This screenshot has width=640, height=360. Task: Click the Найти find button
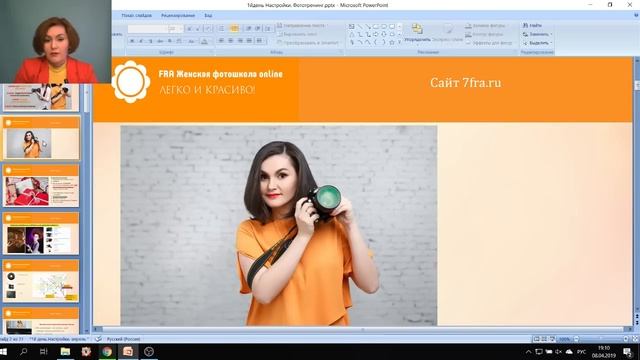pyautogui.click(x=532, y=25)
